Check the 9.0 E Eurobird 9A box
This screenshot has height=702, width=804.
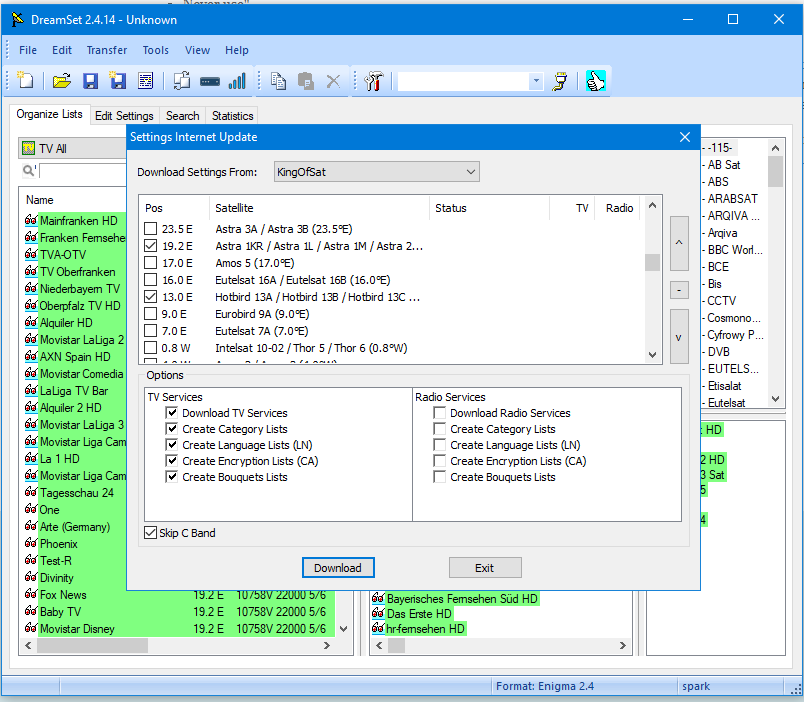(x=150, y=314)
